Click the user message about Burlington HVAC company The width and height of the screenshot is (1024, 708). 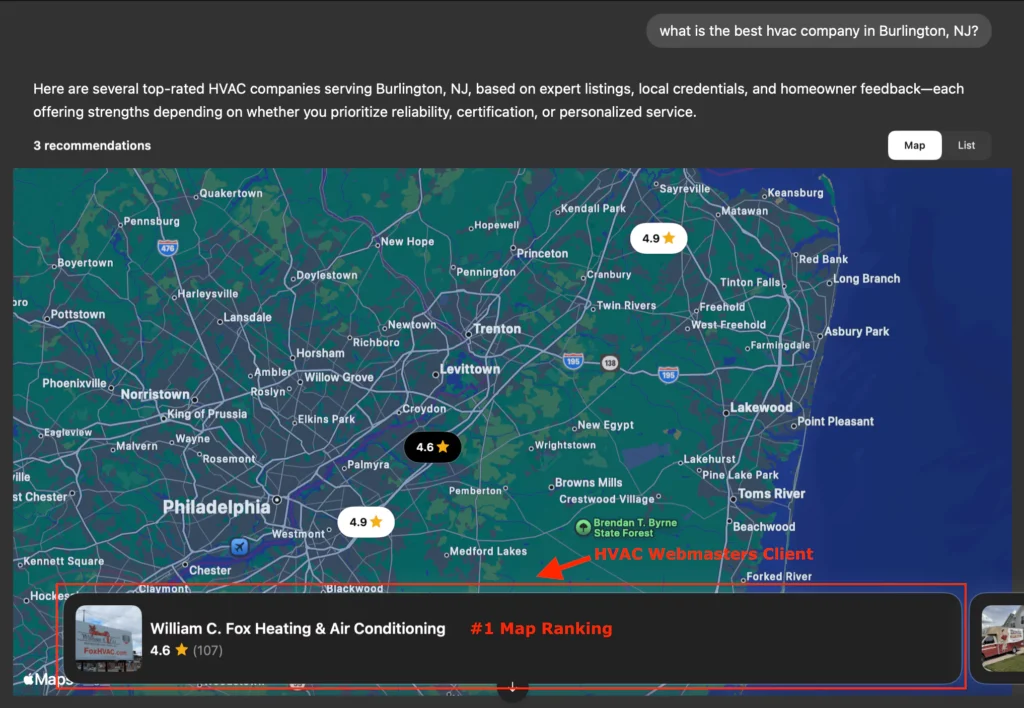[x=818, y=31]
